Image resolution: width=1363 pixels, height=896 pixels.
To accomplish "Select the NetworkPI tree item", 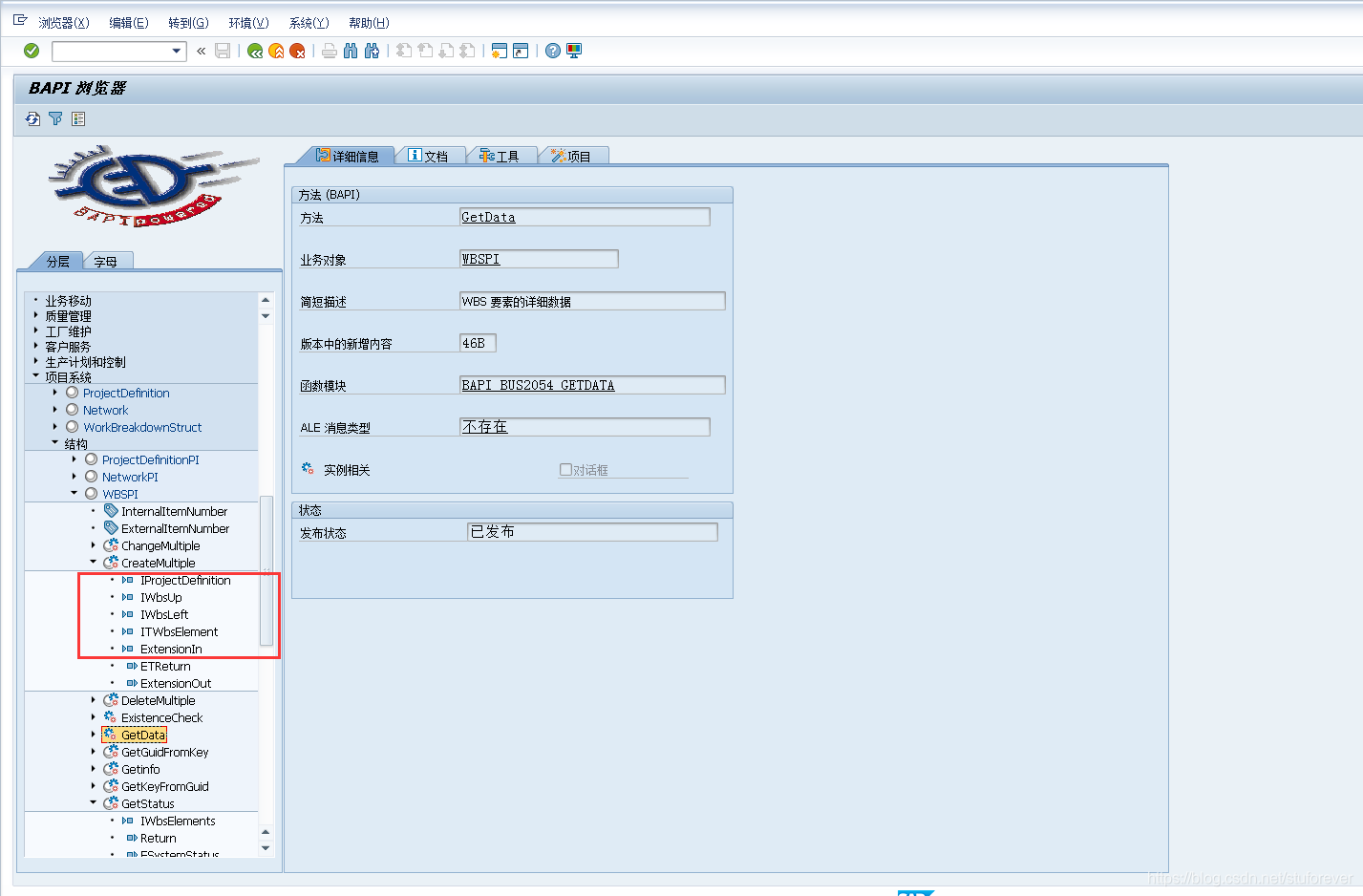I will (130, 477).
